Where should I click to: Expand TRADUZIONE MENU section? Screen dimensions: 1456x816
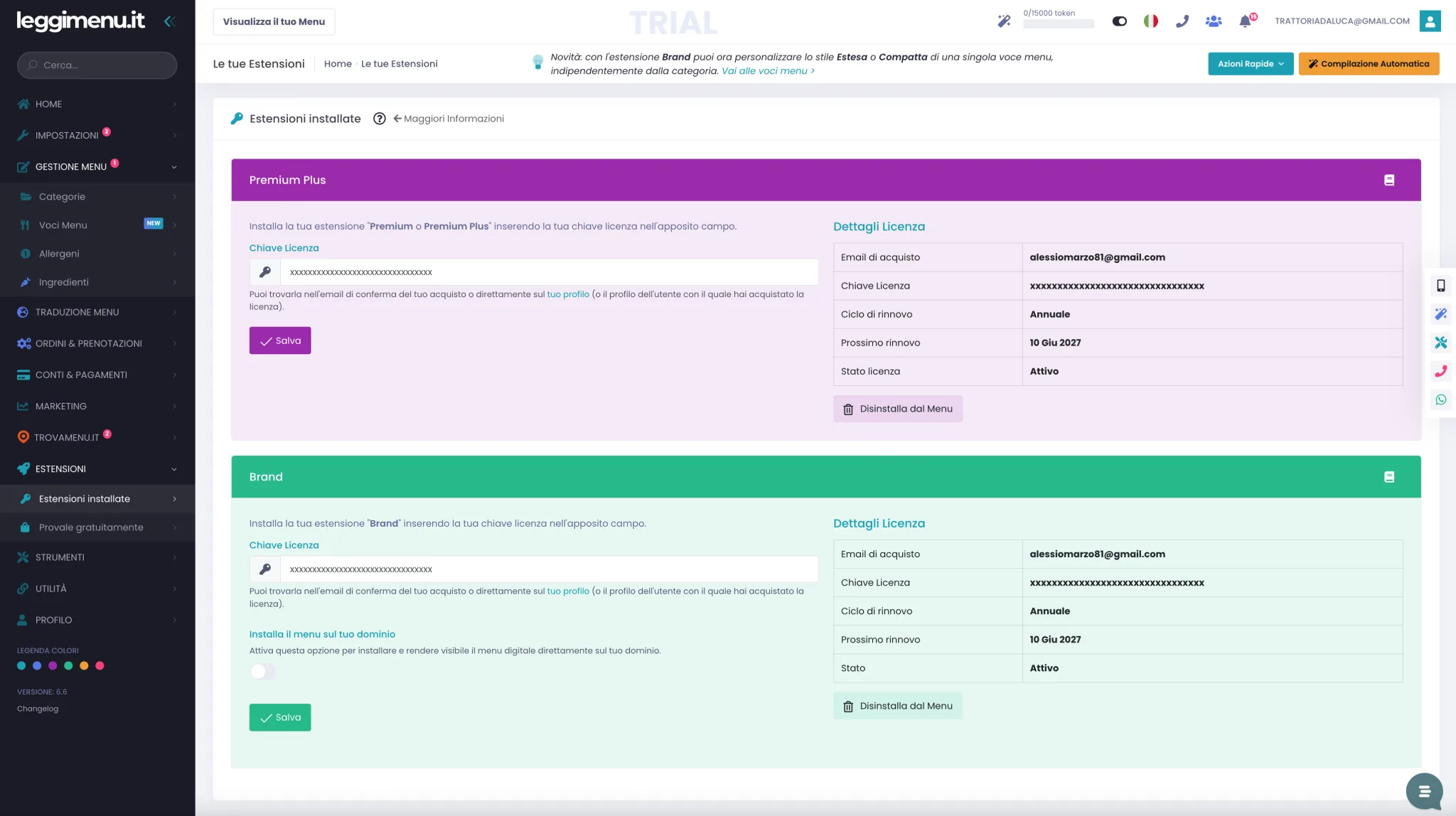(97, 312)
